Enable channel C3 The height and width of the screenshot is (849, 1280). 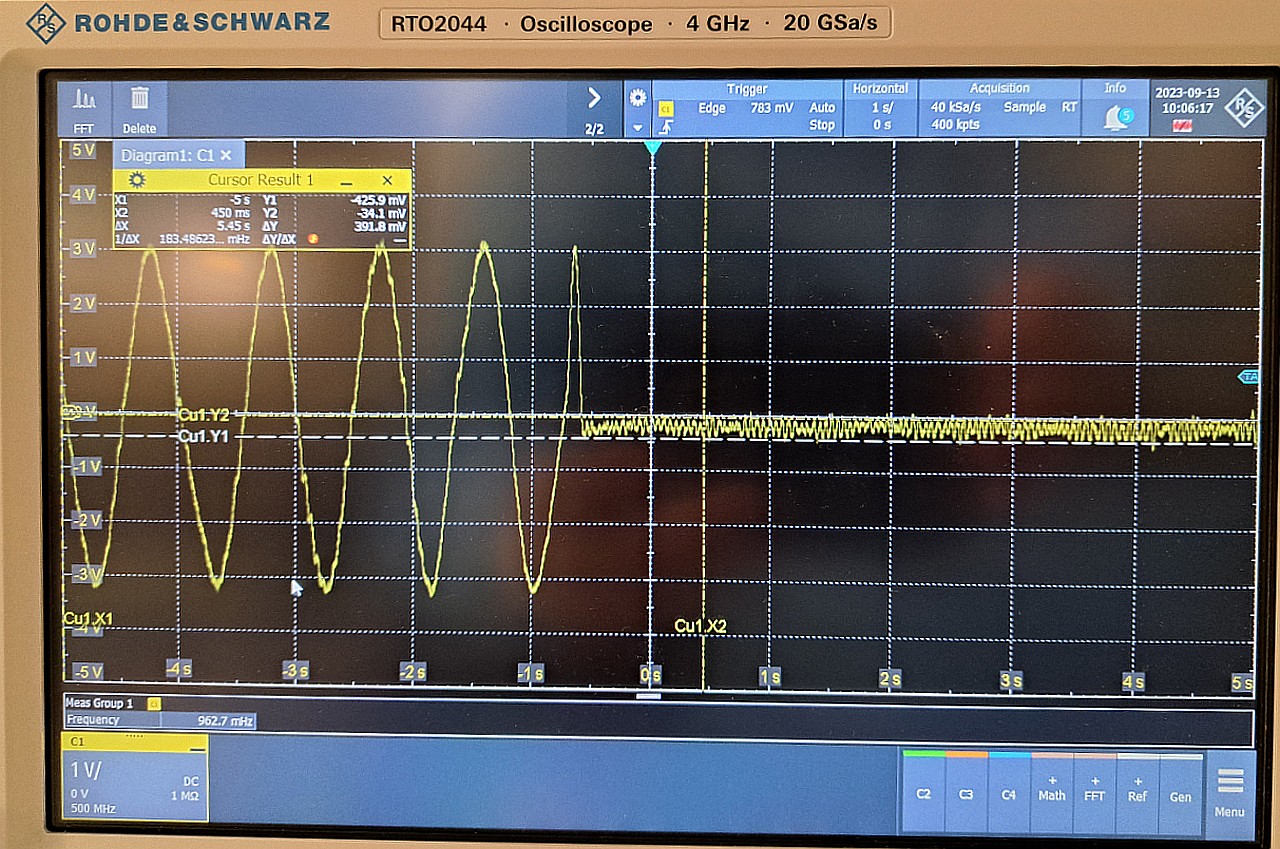tap(966, 794)
